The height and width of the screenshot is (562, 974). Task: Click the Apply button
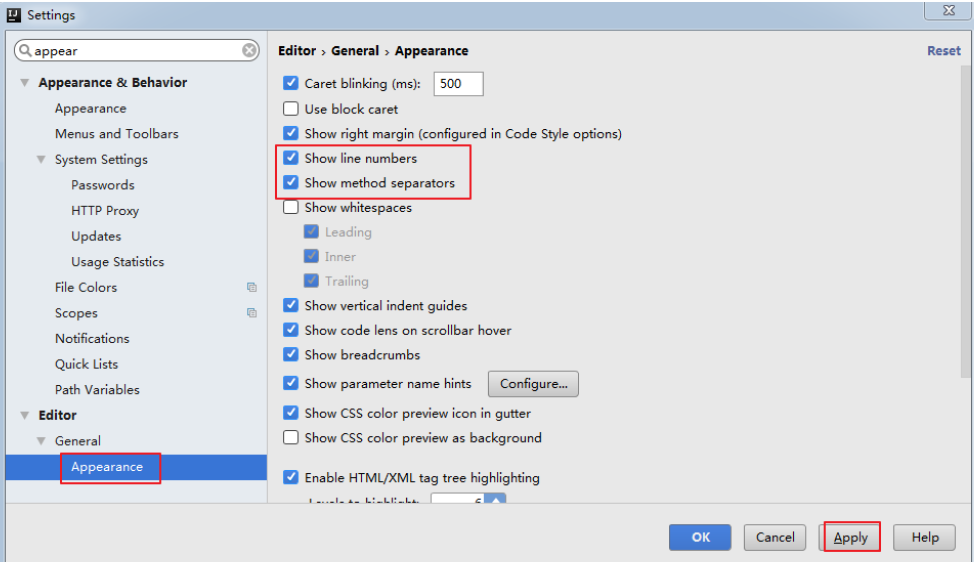pyautogui.click(x=851, y=537)
